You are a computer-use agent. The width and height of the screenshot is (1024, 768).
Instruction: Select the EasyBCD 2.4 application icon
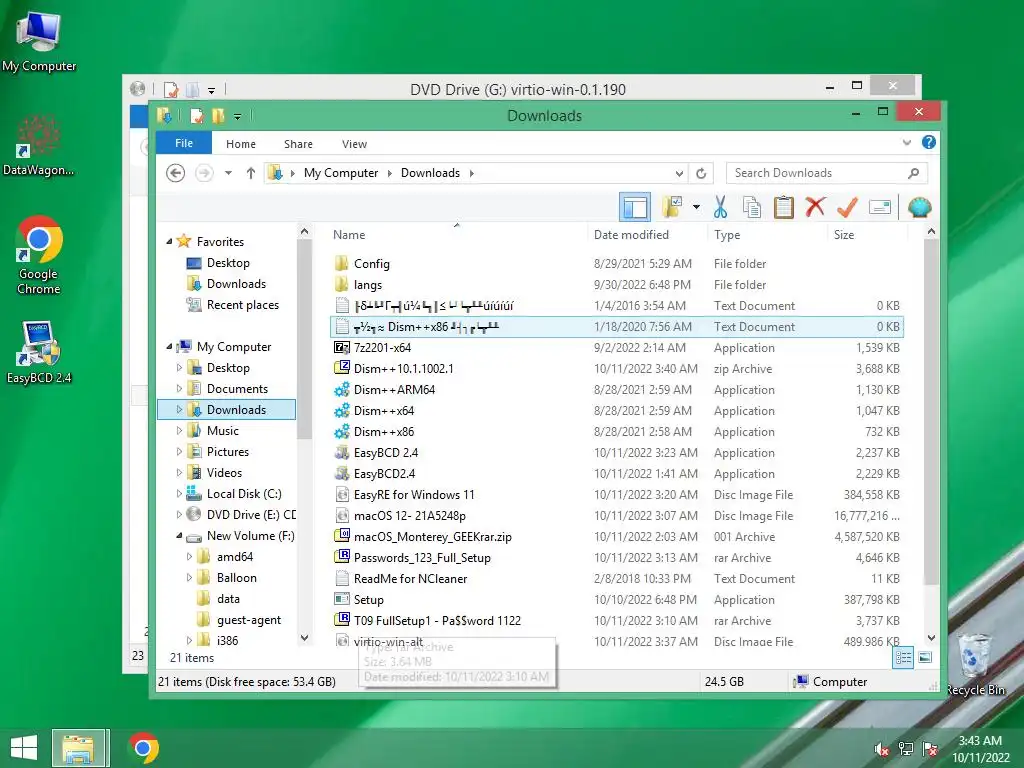(342, 452)
